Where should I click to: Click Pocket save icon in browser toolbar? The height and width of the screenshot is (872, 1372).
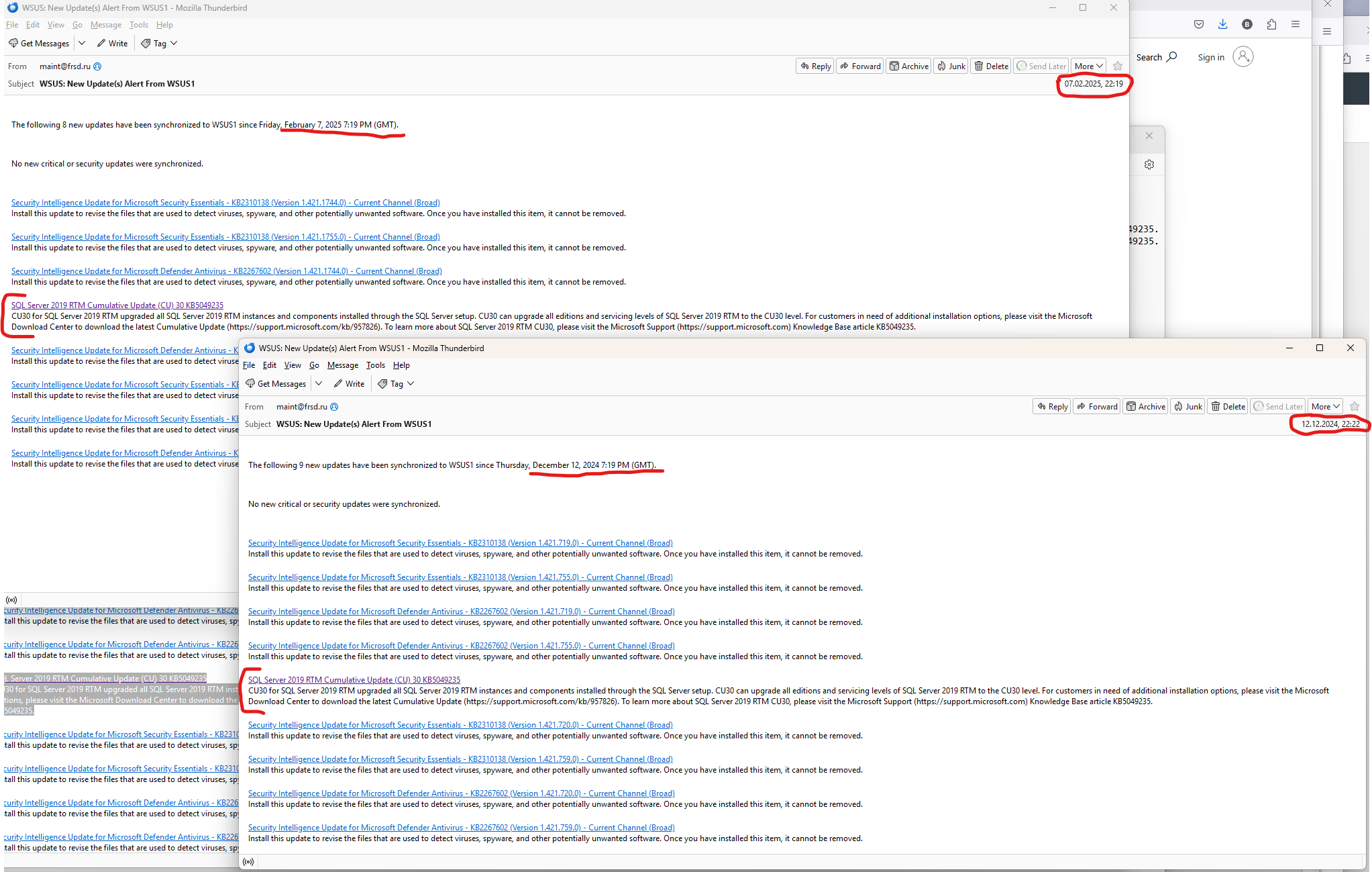point(1198,24)
